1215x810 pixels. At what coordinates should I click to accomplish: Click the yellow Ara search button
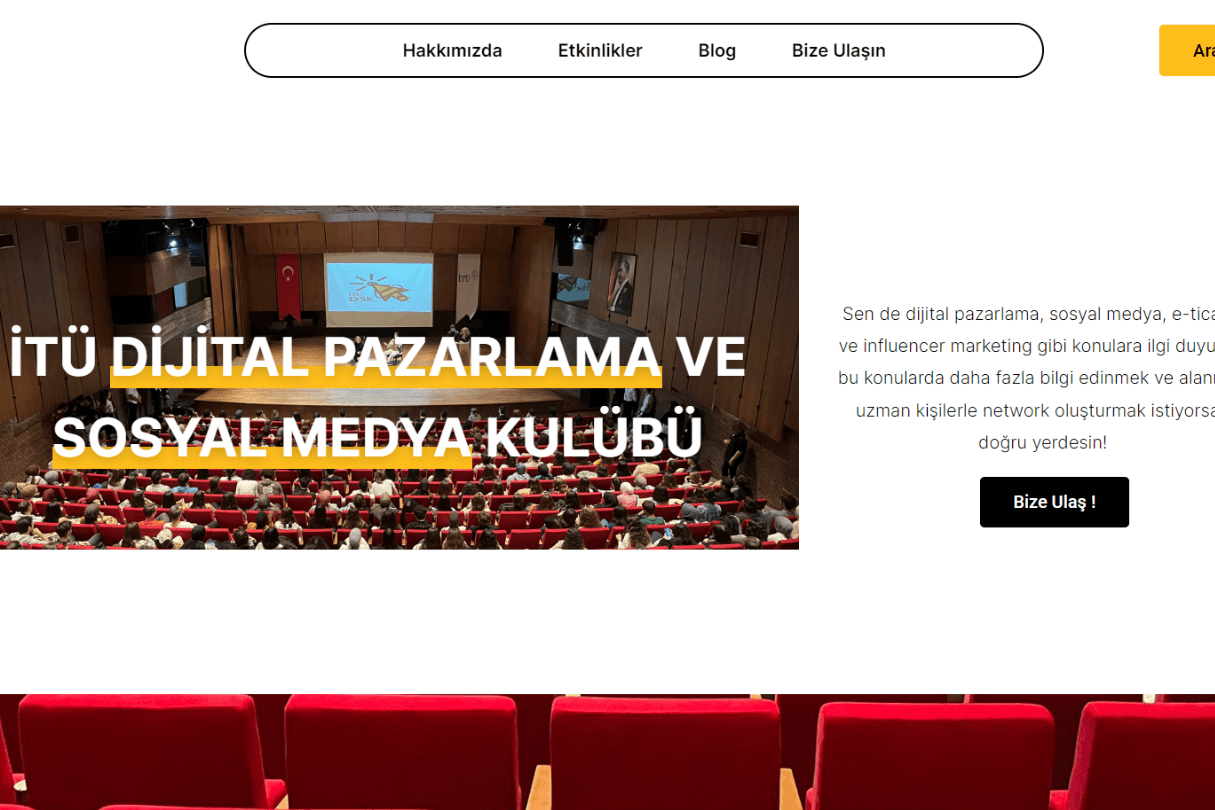(x=1195, y=50)
